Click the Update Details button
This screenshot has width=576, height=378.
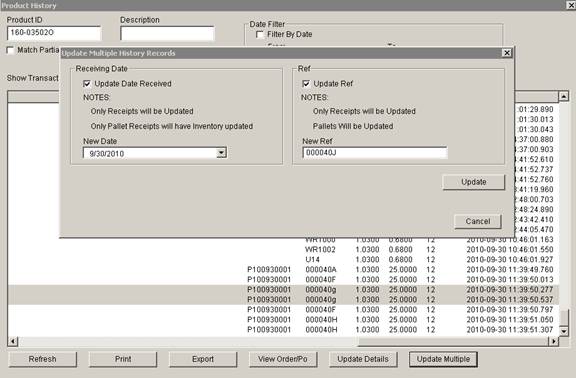[x=363, y=359]
